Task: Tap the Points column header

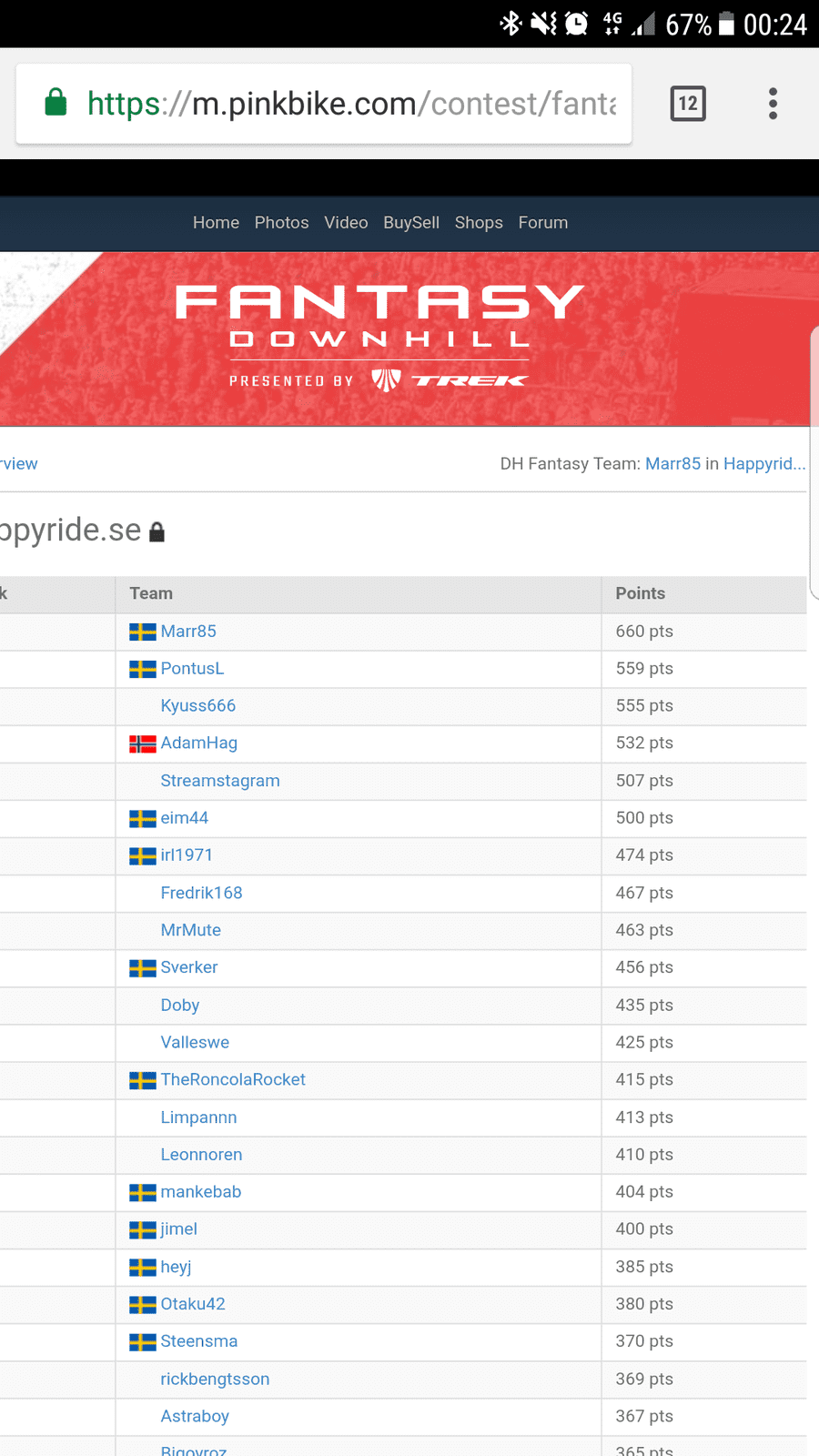Action: (x=640, y=593)
